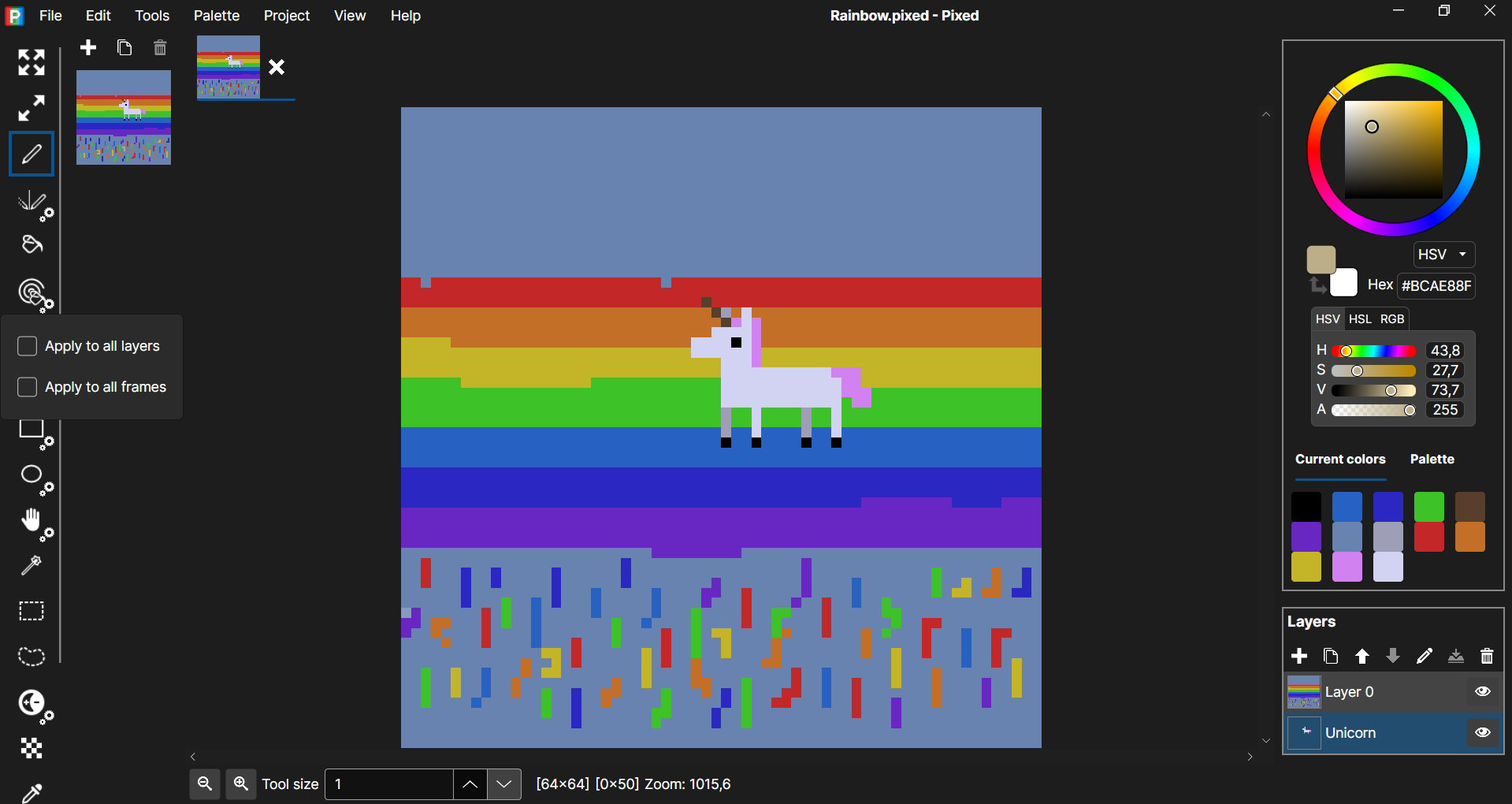This screenshot has width=1512, height=804.
Task: Open the File menu
Action: (51, 16)
